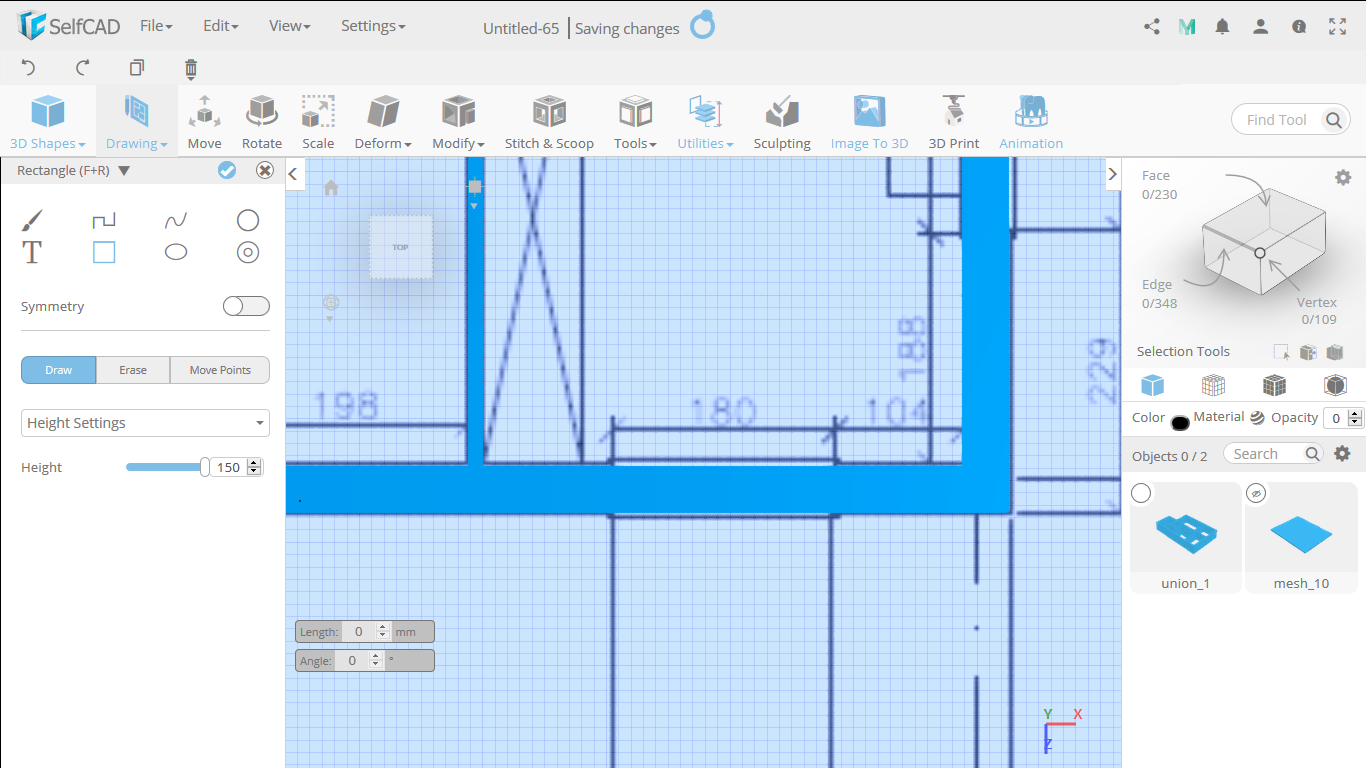Toggle visibility of mesh_10 object

click(x=1257, y=493)
